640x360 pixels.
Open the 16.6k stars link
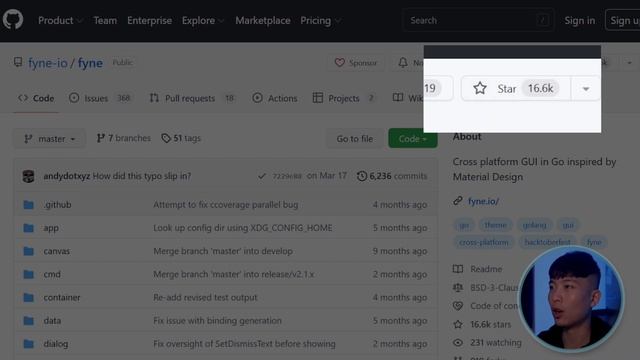[x=491, y=324]
